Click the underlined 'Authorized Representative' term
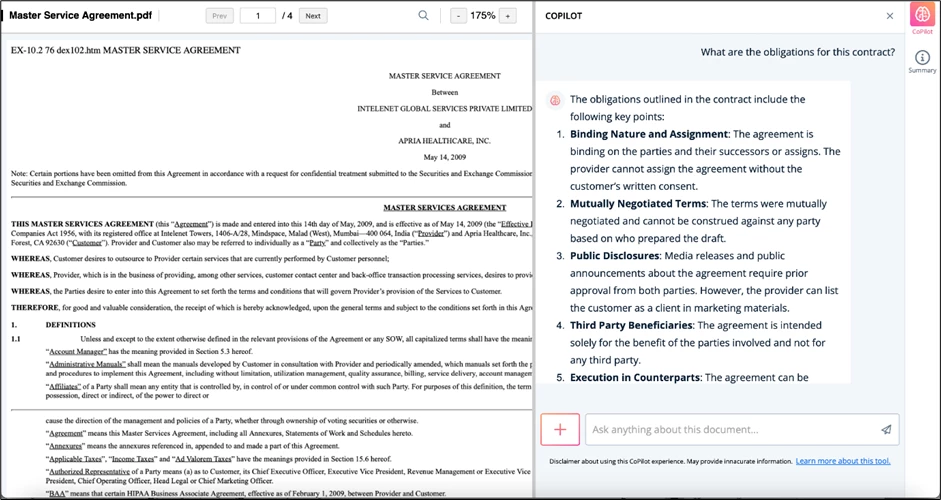The height and width of the screenshot is (500, 941). pyautogui.click(x=89, y=472)
